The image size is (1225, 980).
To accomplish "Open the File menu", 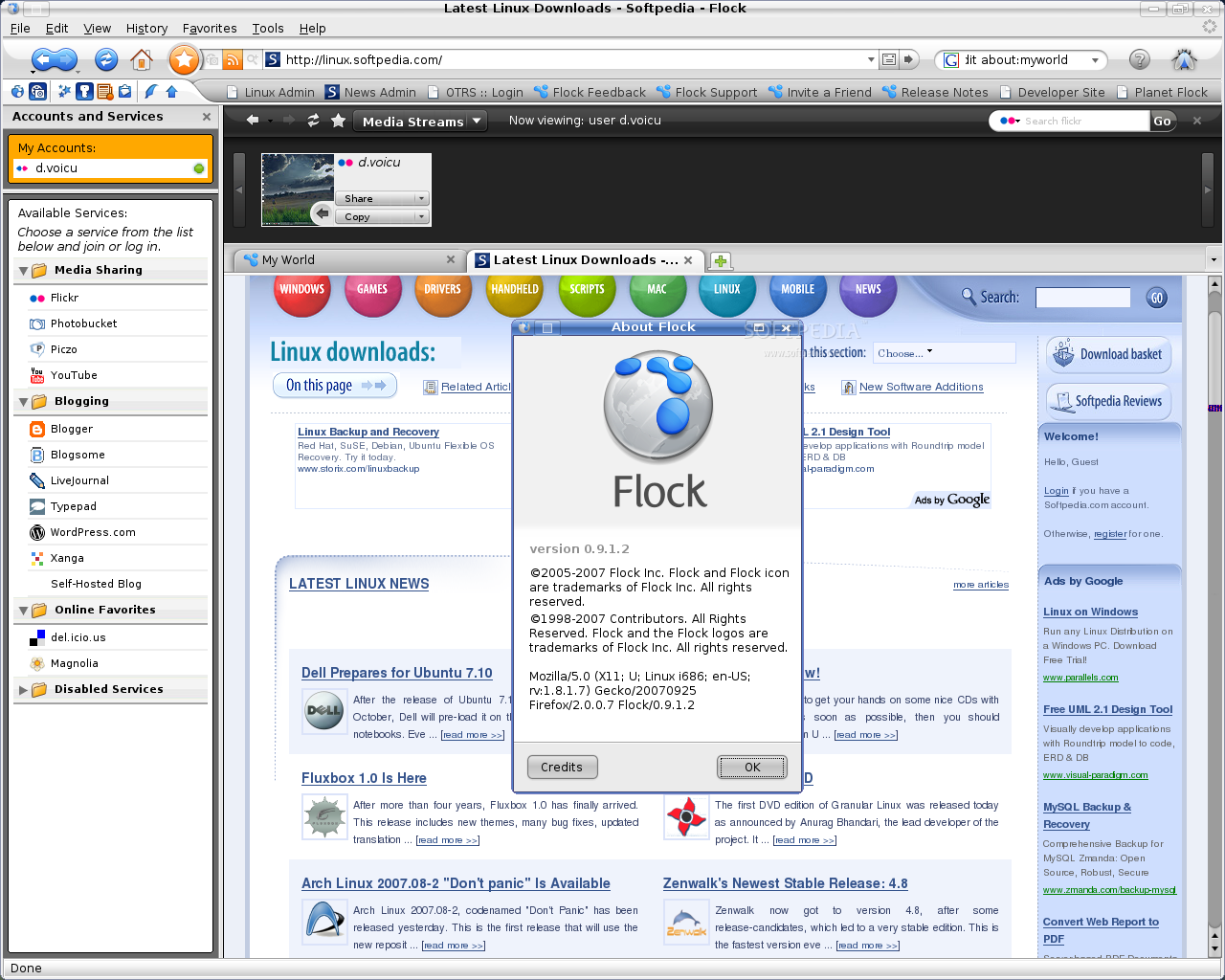I will point(20,29).
